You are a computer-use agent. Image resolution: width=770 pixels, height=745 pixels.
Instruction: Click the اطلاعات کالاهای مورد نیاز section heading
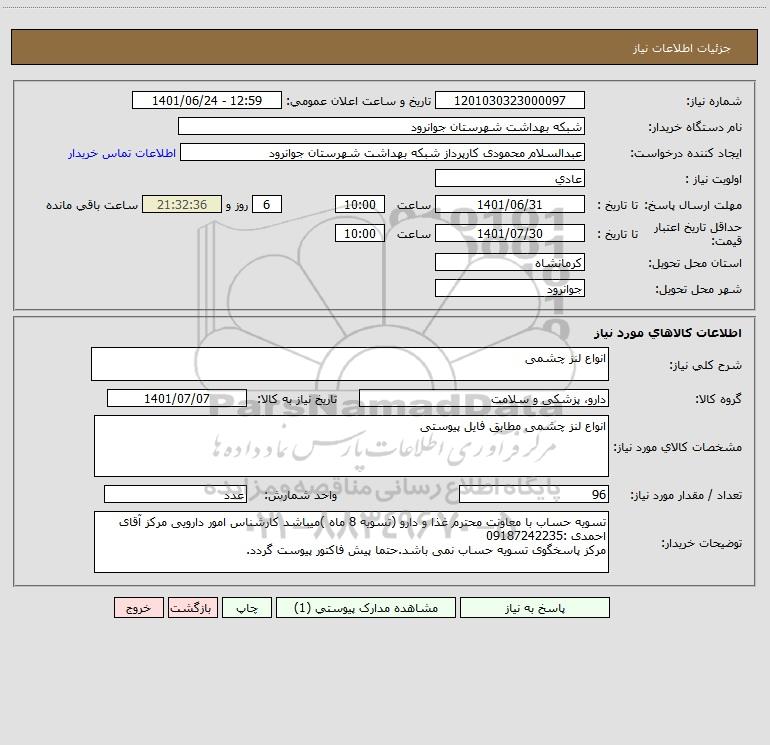pyautogui.click(x=668, y=333)
